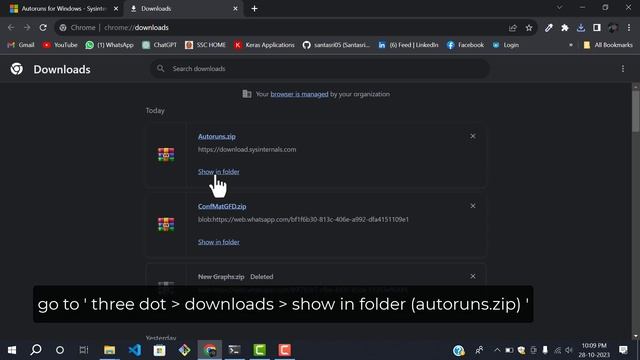This screenshot has width=640, height=360.
Task: Go back with the browser back arrow
Action: point(11,28)
